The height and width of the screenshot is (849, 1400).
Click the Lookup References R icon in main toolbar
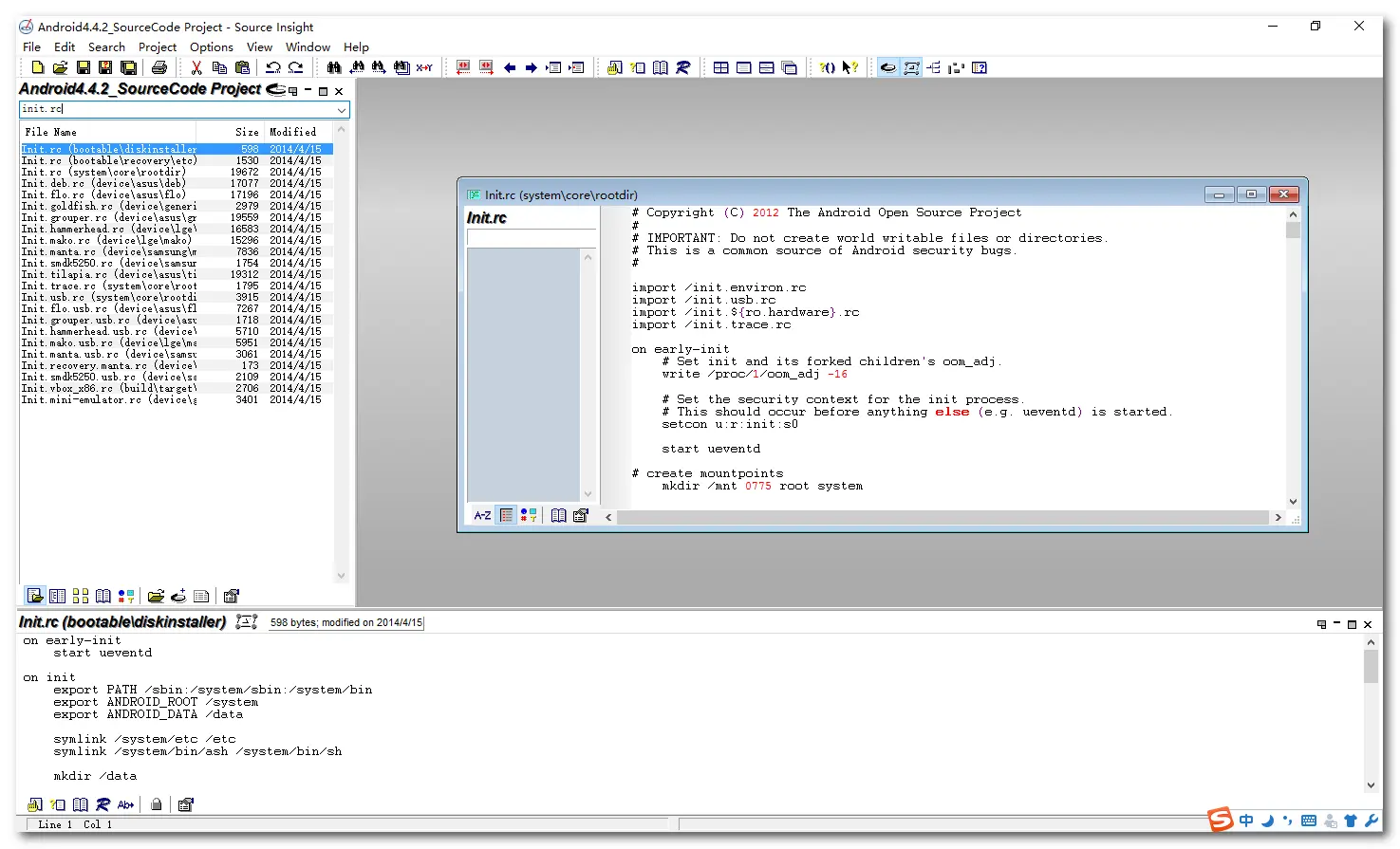(x=682, y=67)
